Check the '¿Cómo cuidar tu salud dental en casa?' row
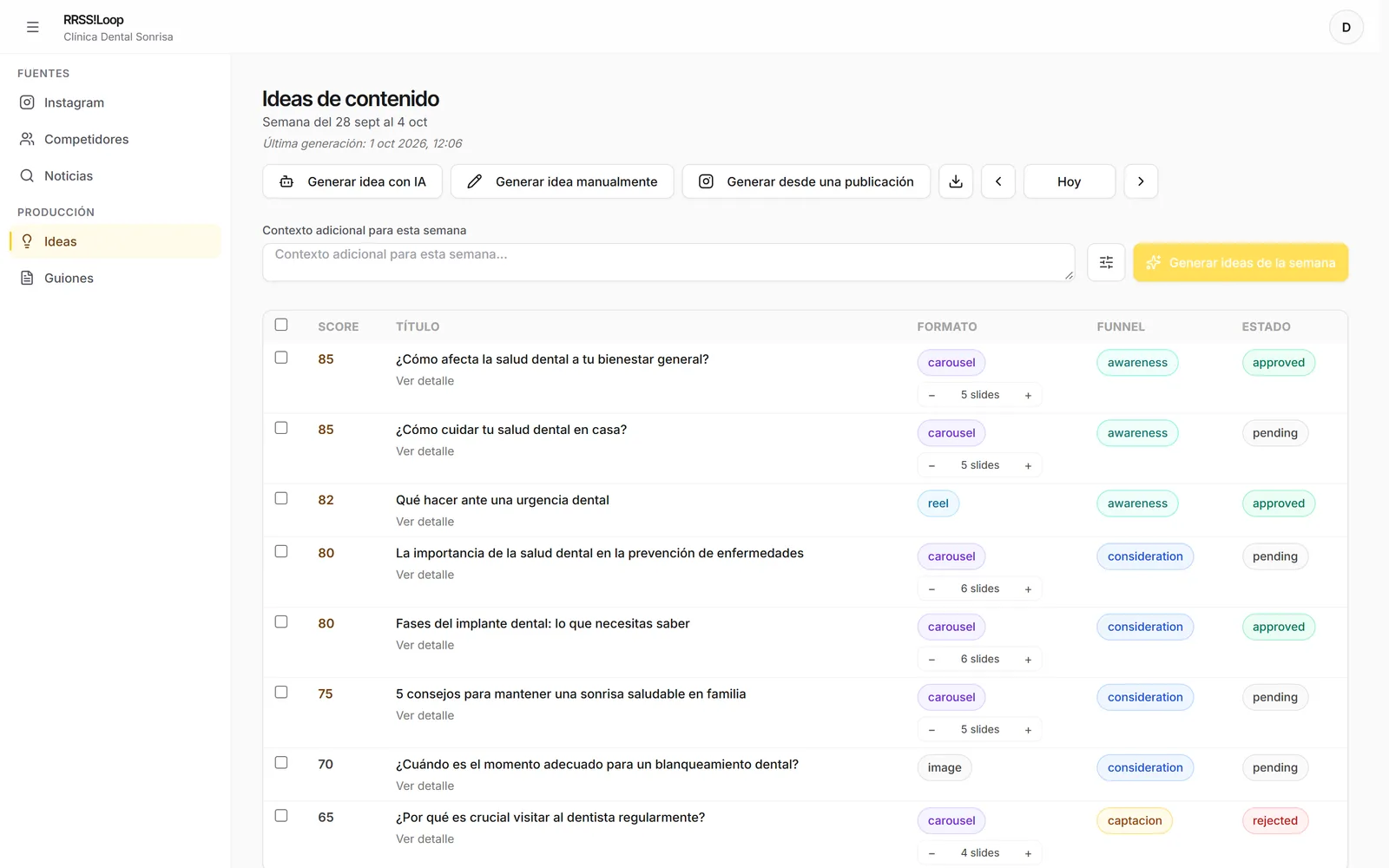Viewport: 1389px width, 868px height. click(281, 428)
